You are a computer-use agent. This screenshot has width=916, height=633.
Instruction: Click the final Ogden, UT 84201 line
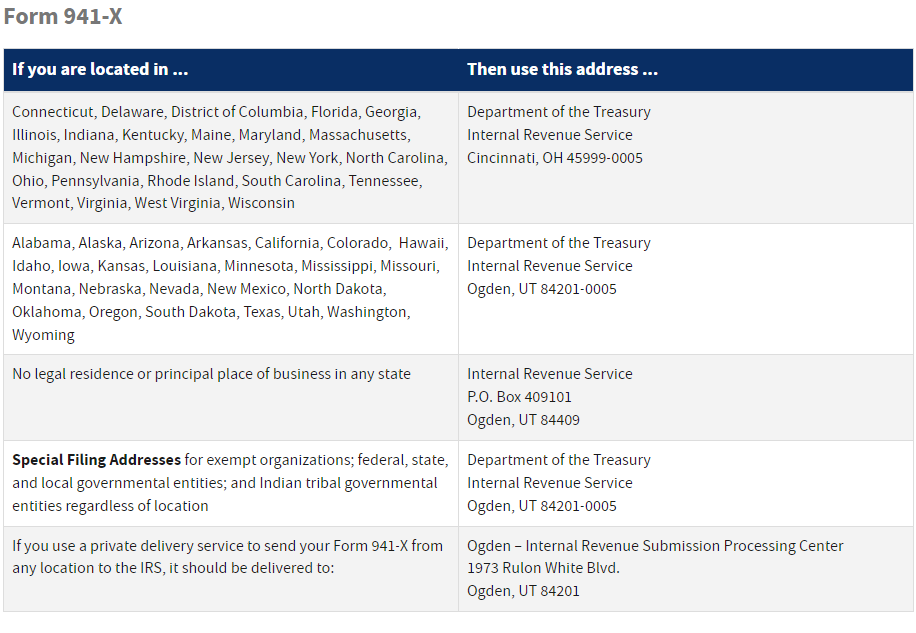coord(523,591)
